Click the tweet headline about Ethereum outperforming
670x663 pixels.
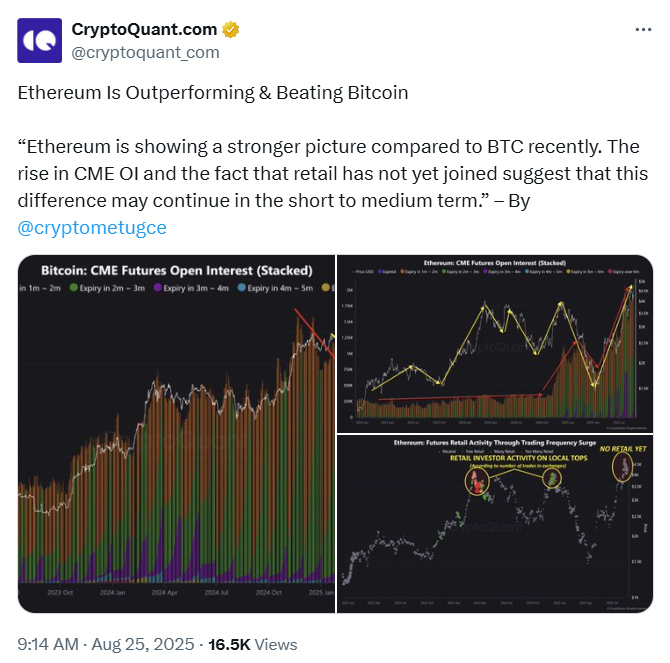pos(213,93)
